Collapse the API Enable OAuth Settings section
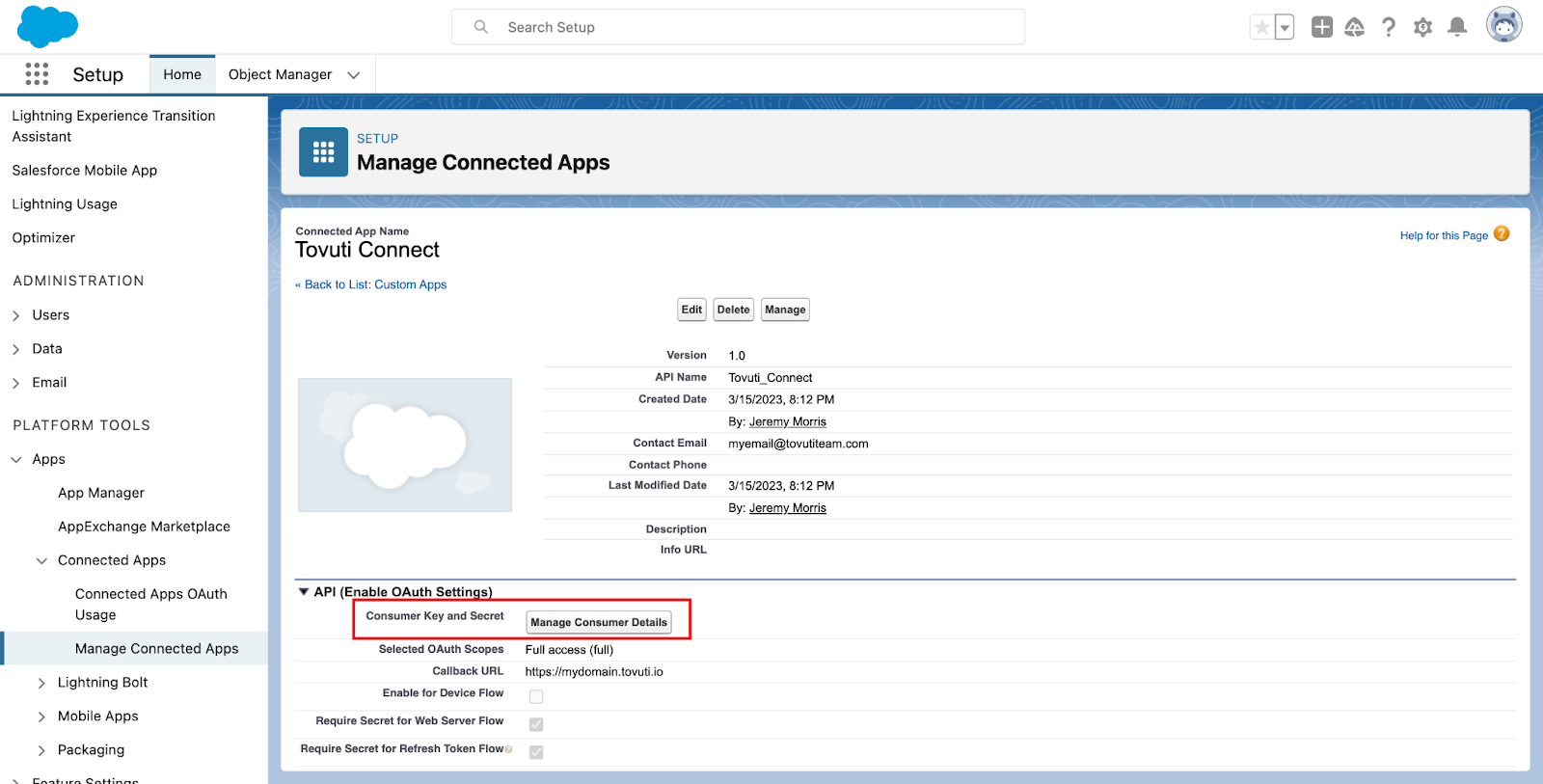Viewport: 1543px width, 784px height. (x=304, y=592)
